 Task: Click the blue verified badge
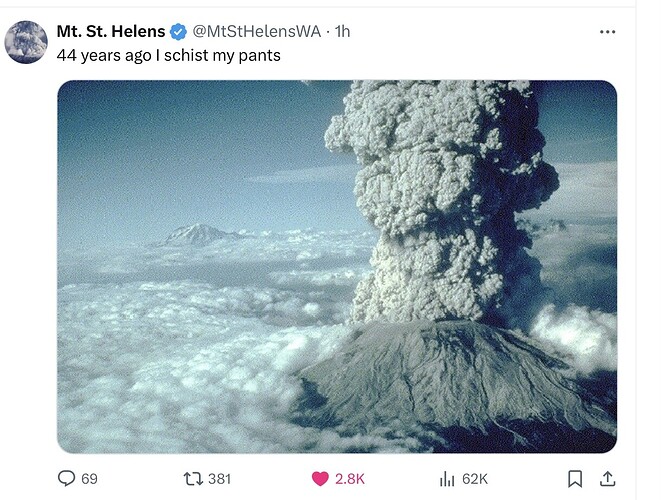coord(178,32)
